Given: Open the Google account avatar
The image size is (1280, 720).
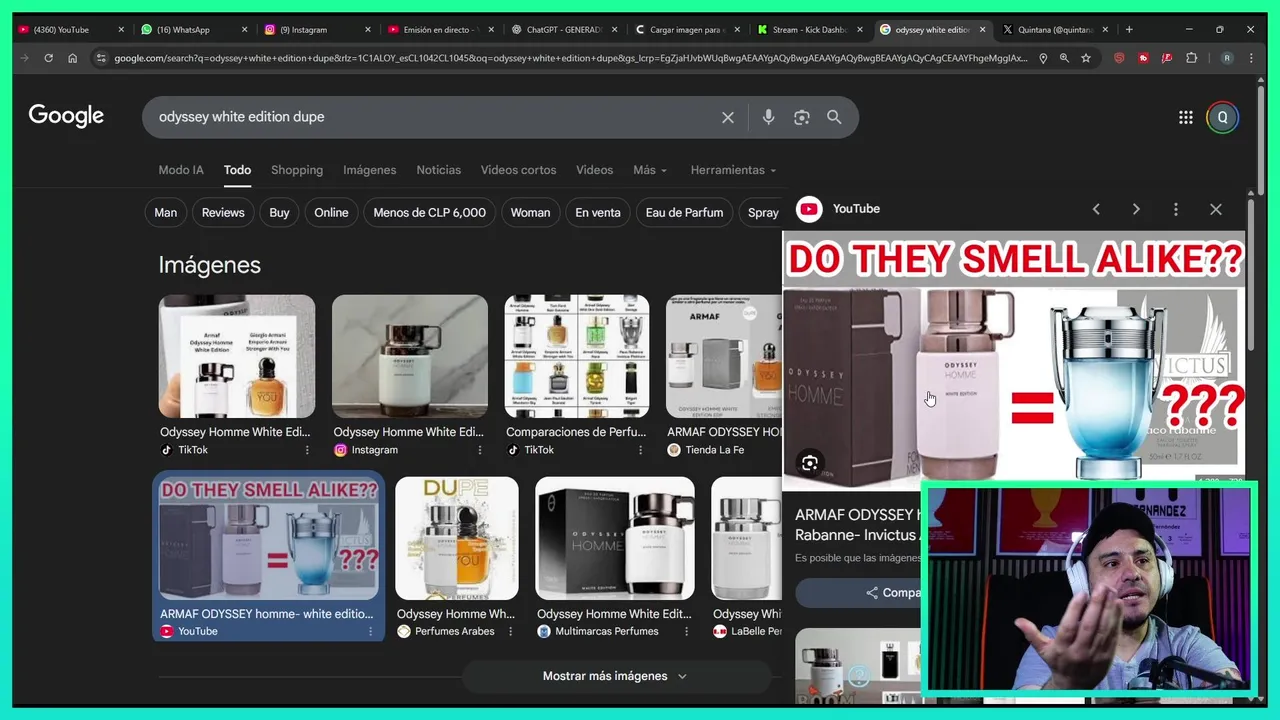Looking at the screenshot, I should (1222, 117).
